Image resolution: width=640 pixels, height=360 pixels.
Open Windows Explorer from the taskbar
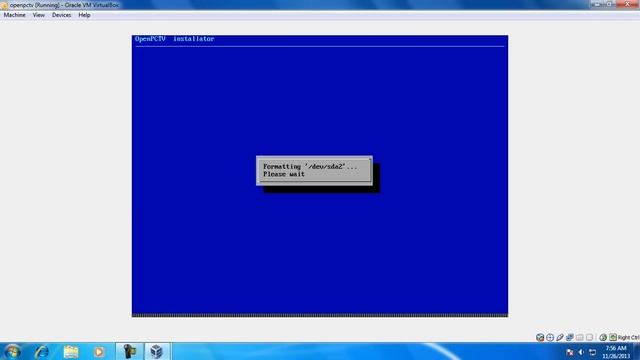click(71, 351)
